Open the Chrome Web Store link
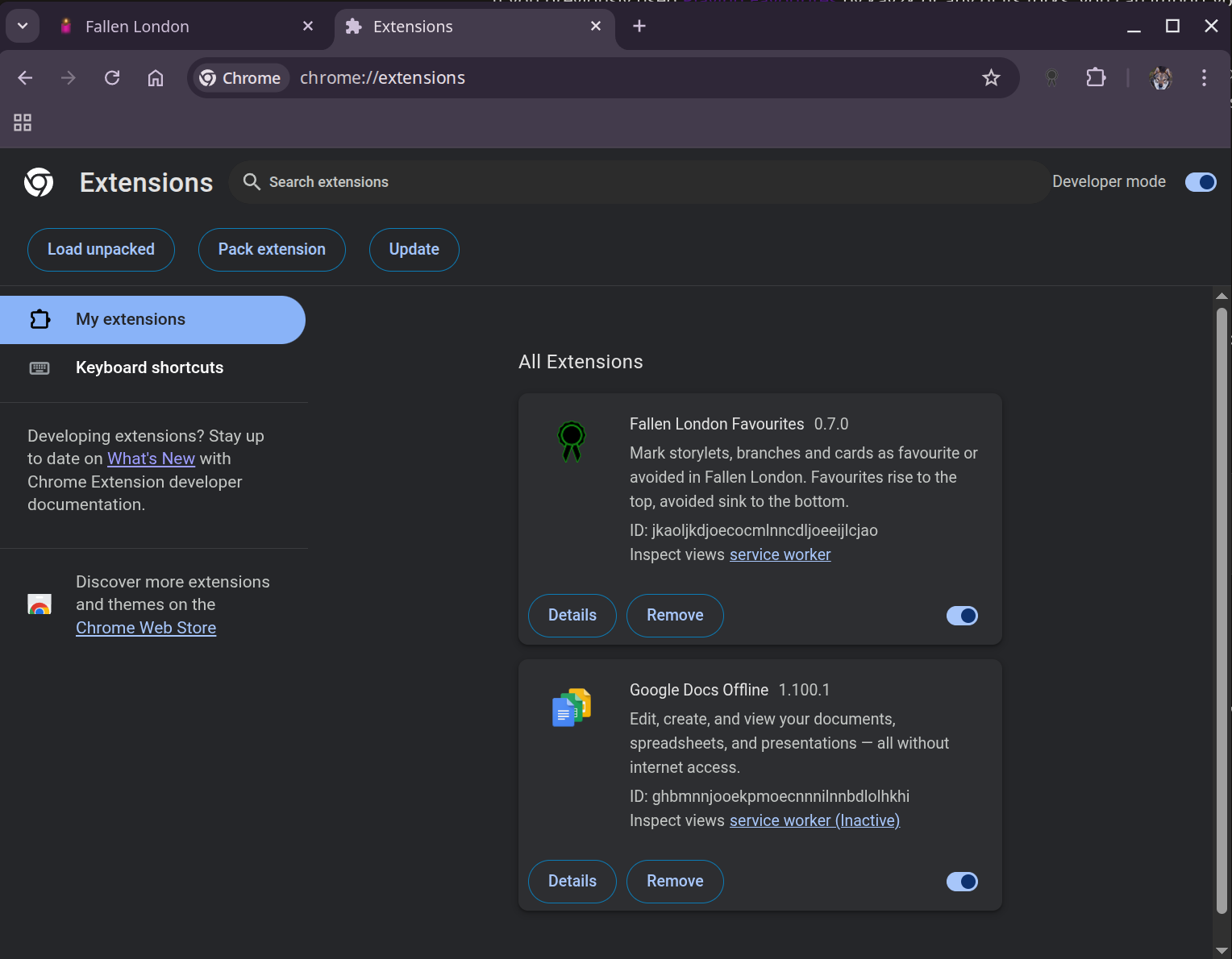The height and width of the screenshot is (959, 1232). [x=146, y=627]
